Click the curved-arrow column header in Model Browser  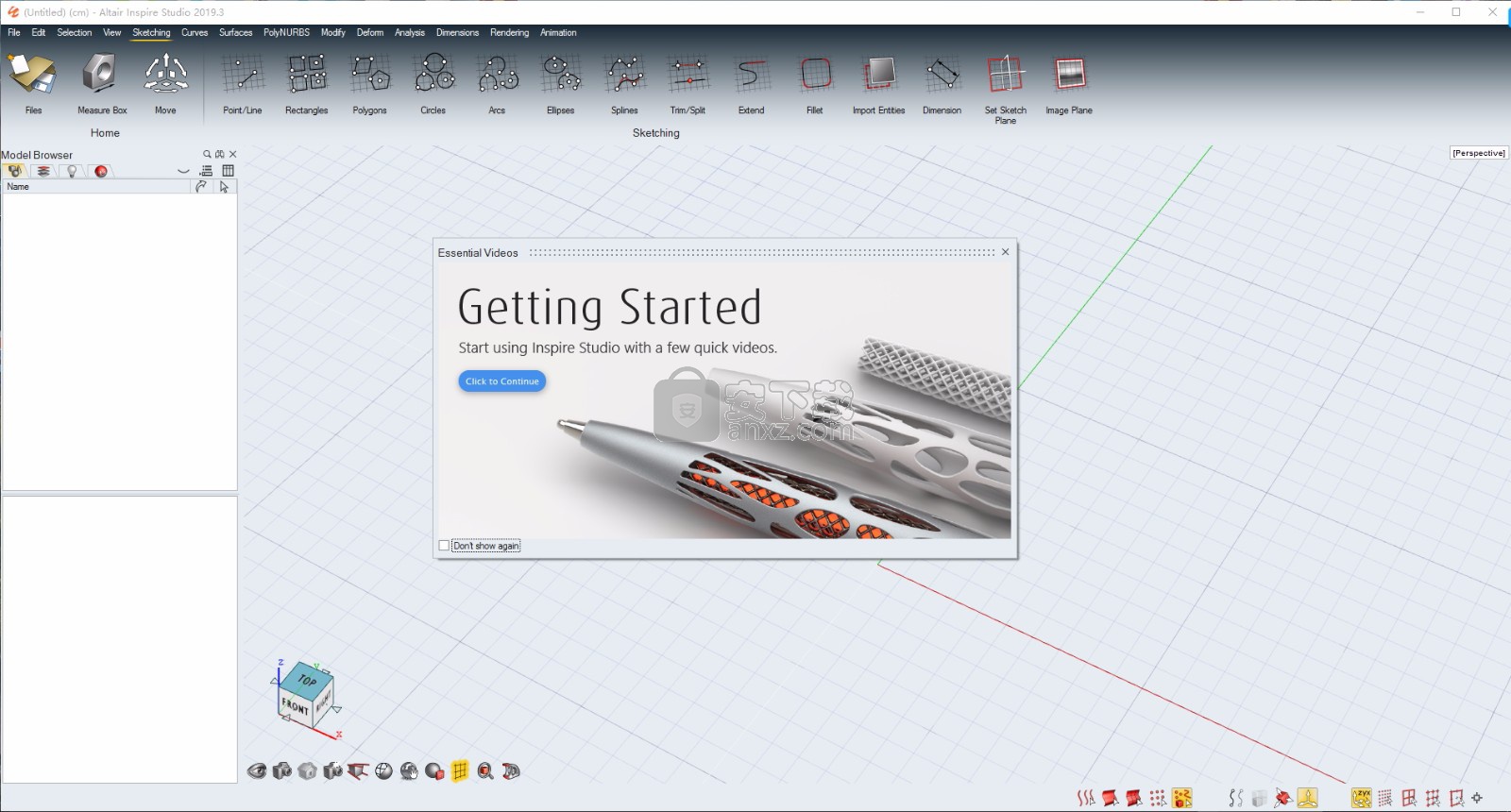click(201, 187)
